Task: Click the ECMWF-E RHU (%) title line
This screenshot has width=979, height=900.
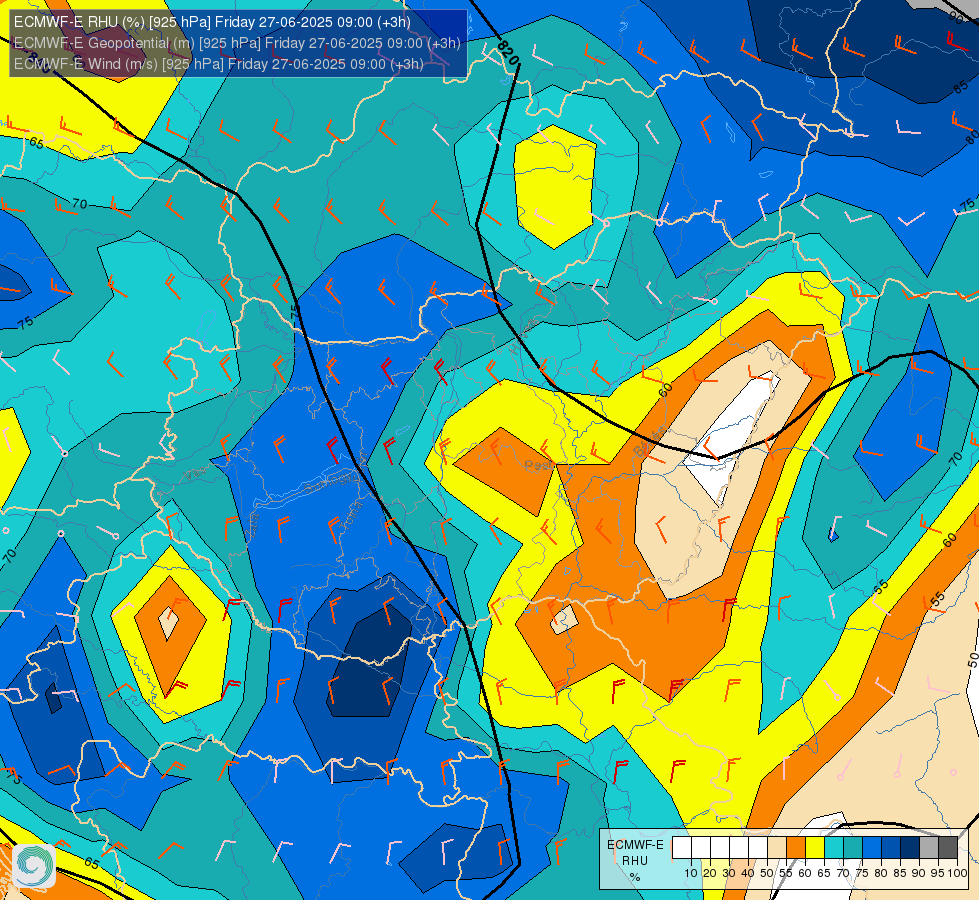Action: (212, 22)
